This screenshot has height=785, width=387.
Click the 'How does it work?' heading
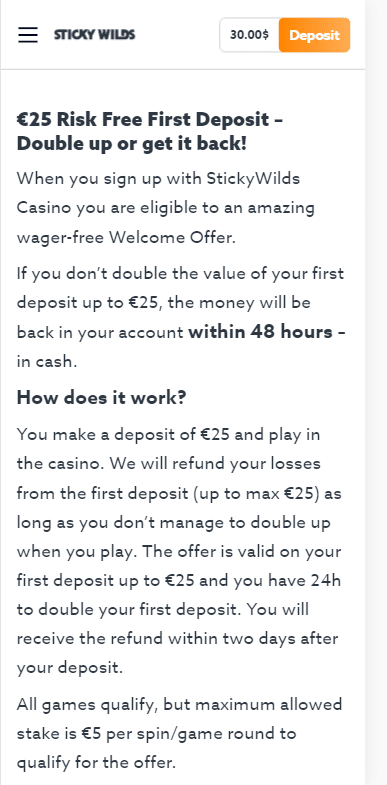pos(102,398)
